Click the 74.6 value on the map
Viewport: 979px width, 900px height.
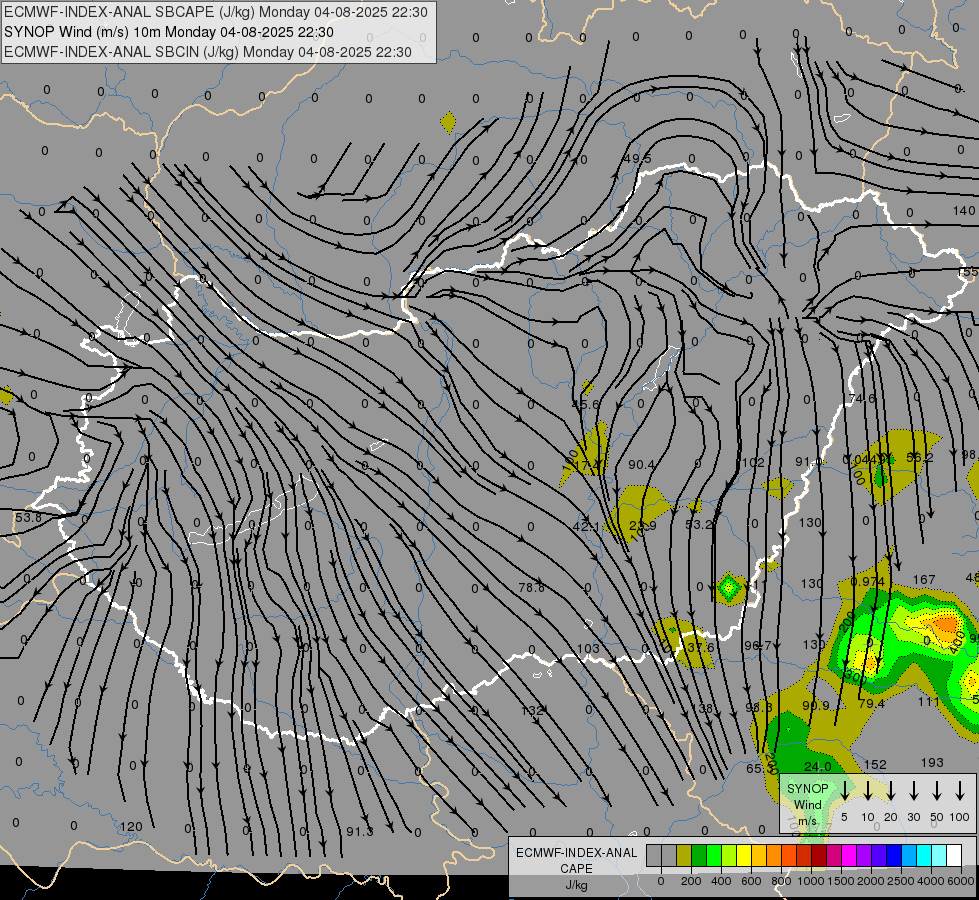[x=862, y=398]
